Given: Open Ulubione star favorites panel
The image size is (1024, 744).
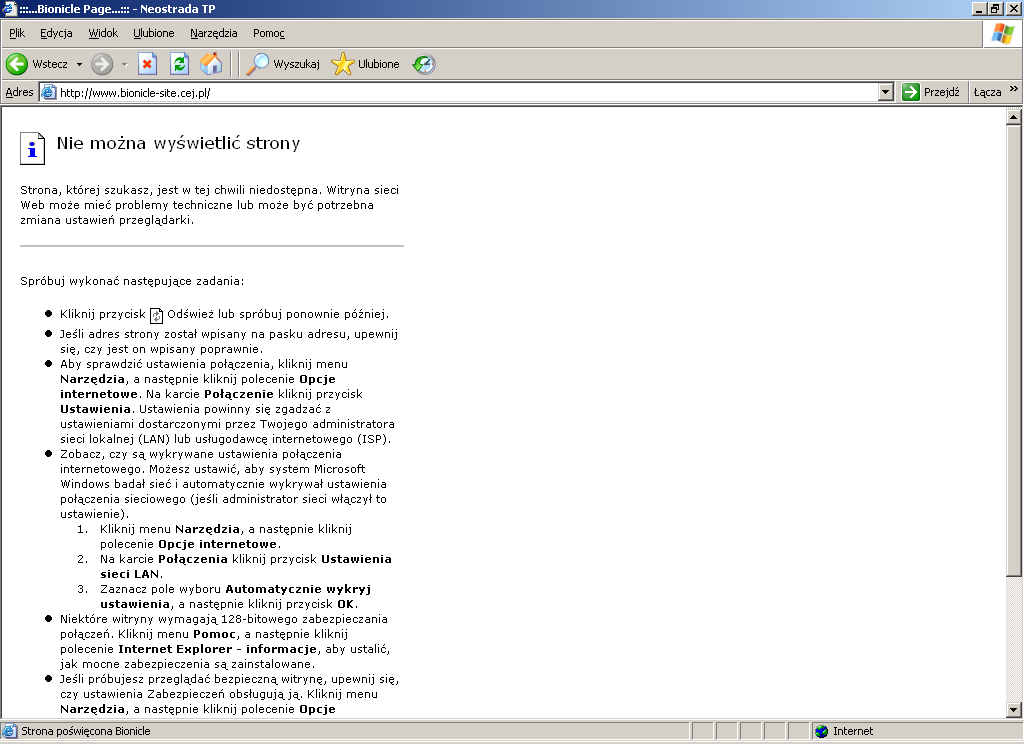Looking at the screenshot, I should click(342, 64).
